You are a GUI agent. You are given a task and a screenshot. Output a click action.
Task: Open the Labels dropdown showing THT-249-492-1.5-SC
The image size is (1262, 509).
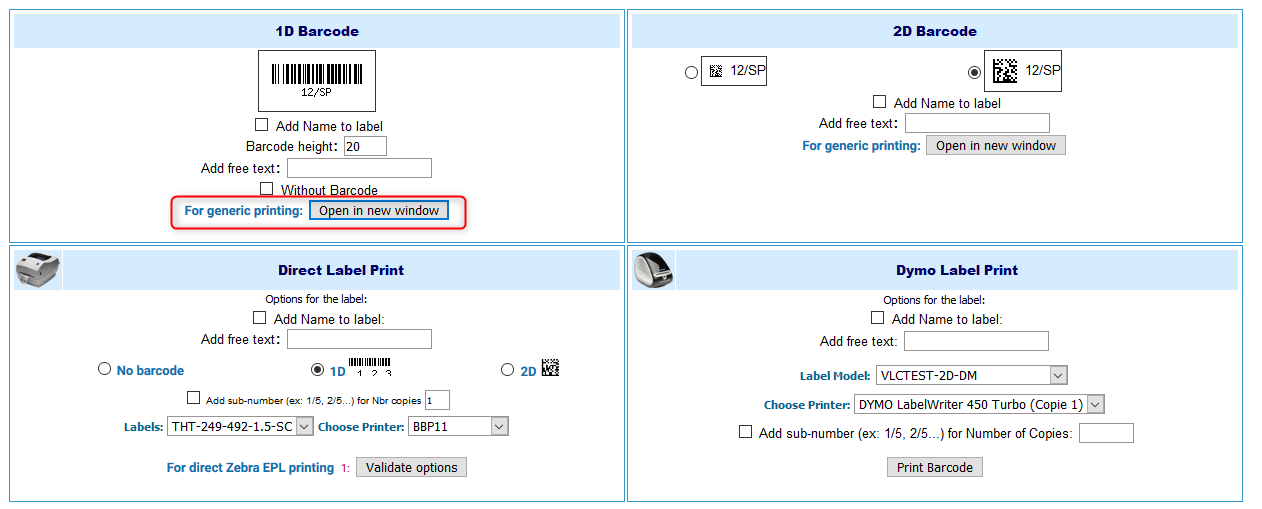coord(240,426)
